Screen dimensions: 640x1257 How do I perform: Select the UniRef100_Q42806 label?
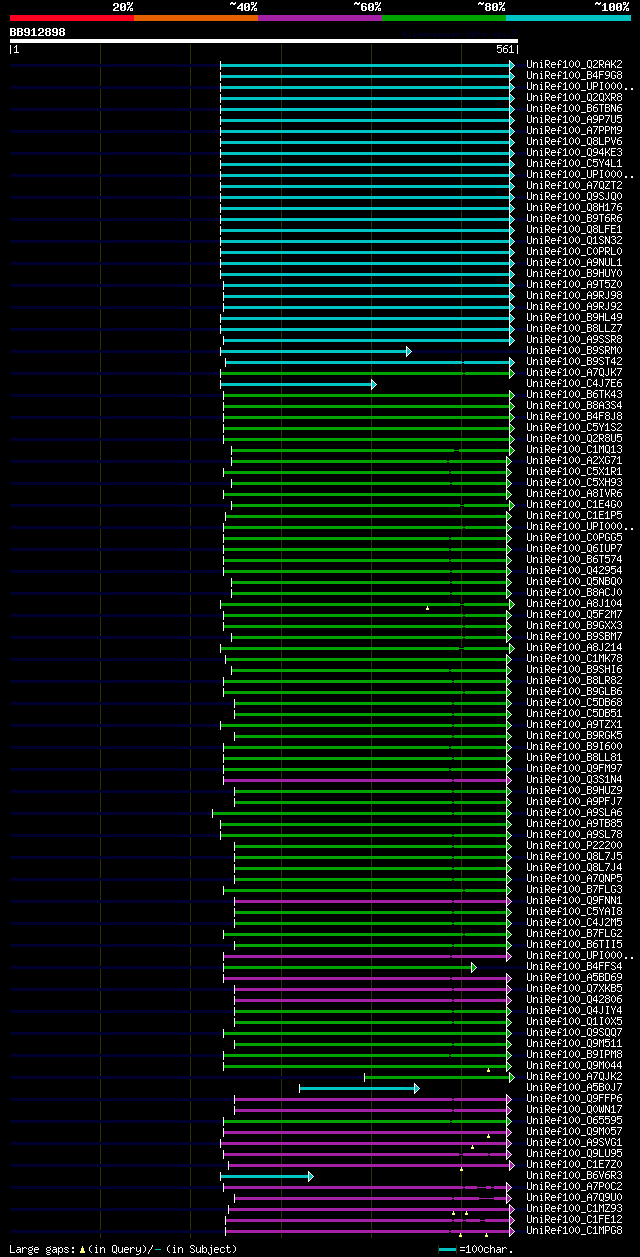click(574, 999)
